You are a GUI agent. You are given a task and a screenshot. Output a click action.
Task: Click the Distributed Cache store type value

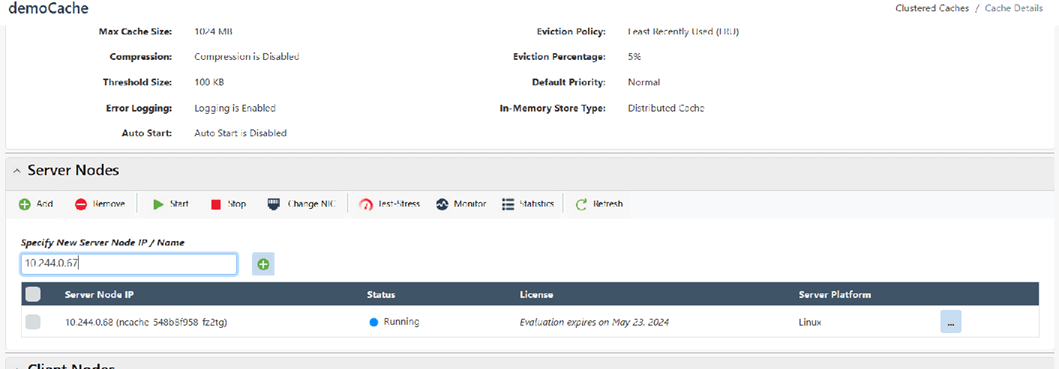click(x=666, y=108)
